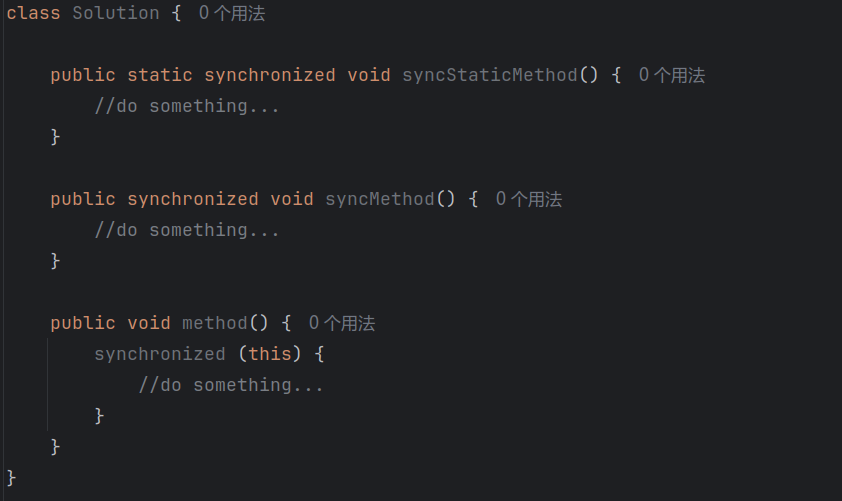842x501 pixels.
Task: Click synchronized keyword of the synchronized (this) block
Action: click(160, 354)
